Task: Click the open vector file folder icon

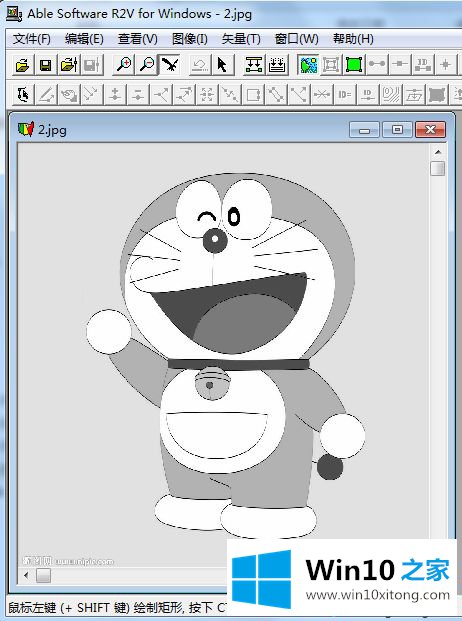Action: point(68,65)
